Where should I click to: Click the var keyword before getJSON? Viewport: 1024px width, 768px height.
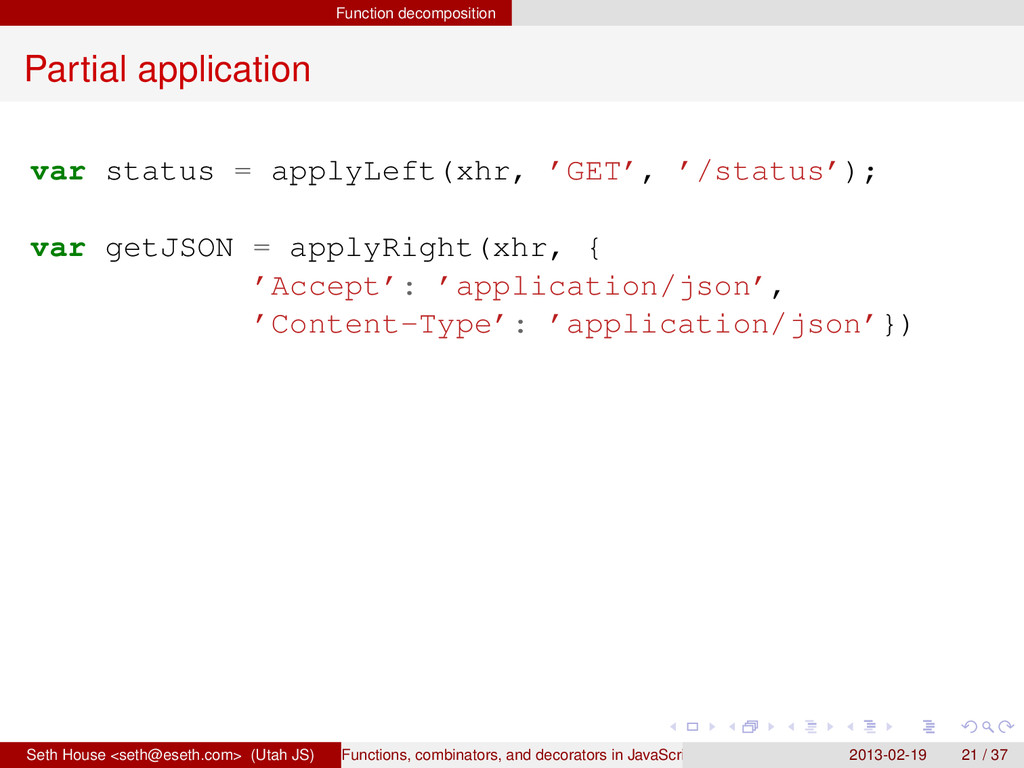[57, 249]
